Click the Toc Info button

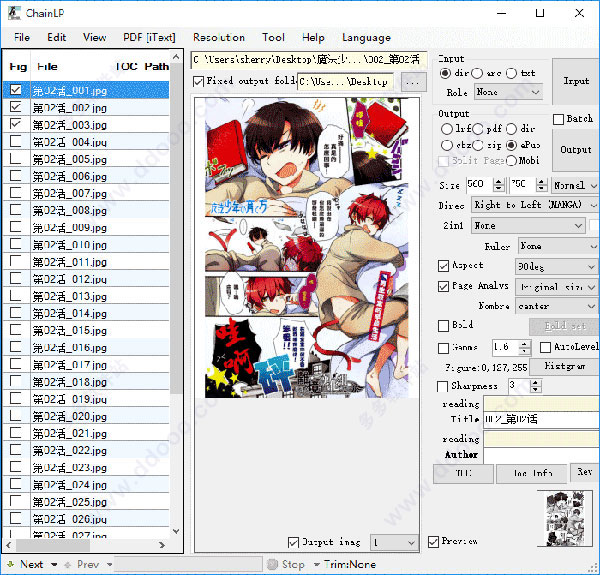[x=532, y=474]
